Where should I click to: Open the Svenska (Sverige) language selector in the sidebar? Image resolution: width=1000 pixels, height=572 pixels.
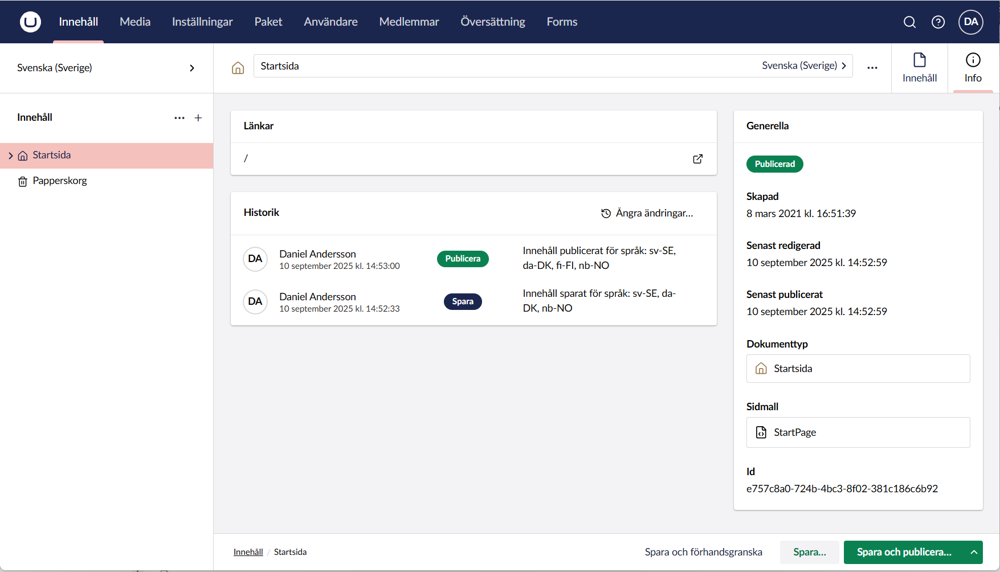pyautogui.click(x=106, y=68)
